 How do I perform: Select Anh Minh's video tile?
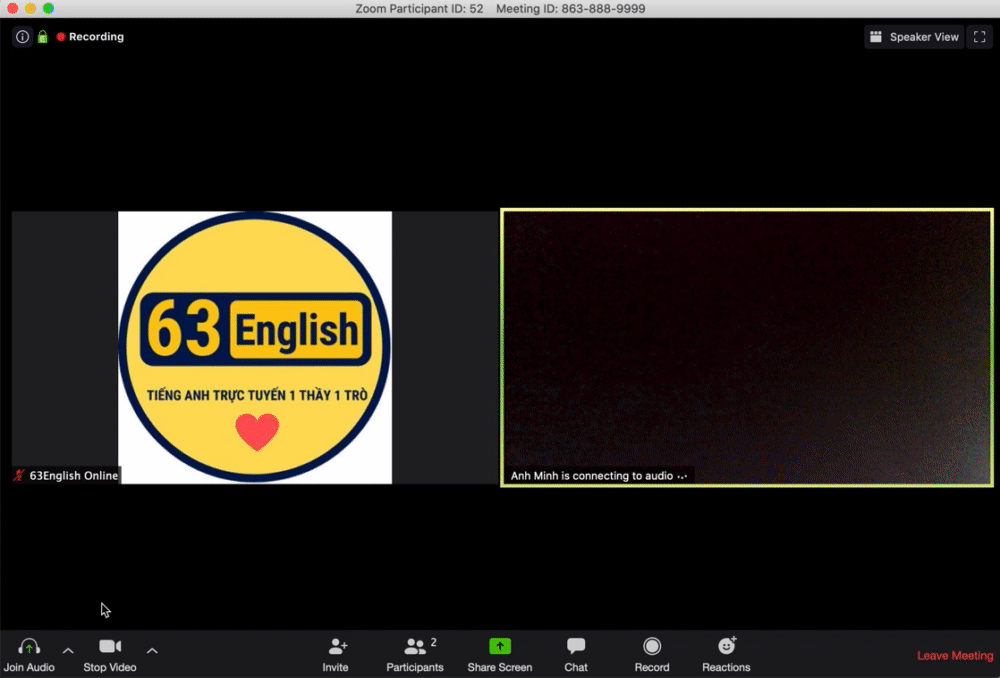click(747, 348)
